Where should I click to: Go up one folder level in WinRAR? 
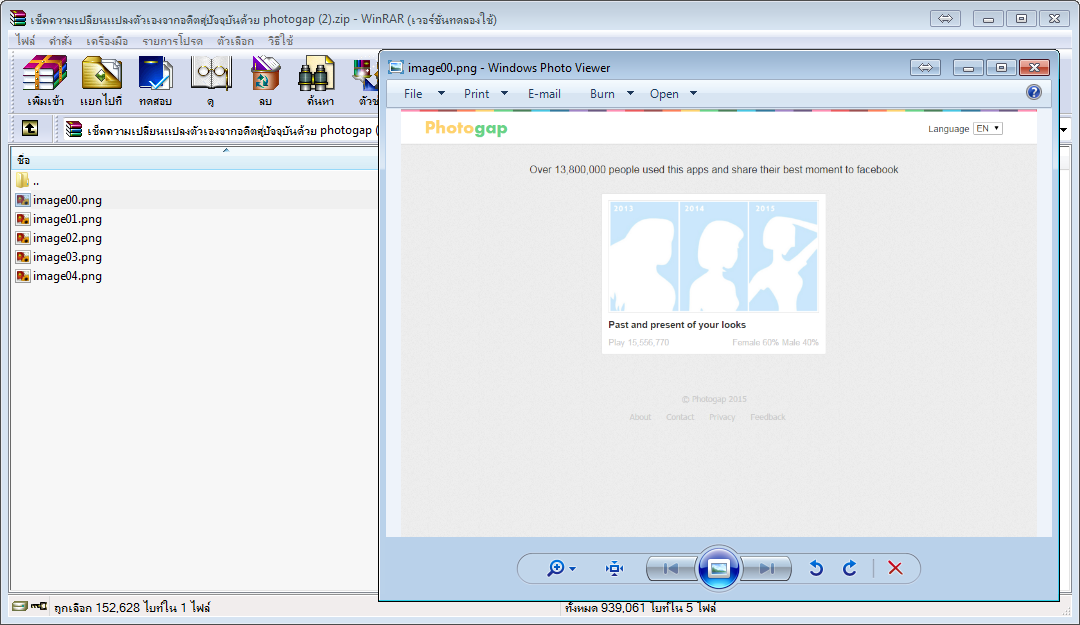pos(30,128)
